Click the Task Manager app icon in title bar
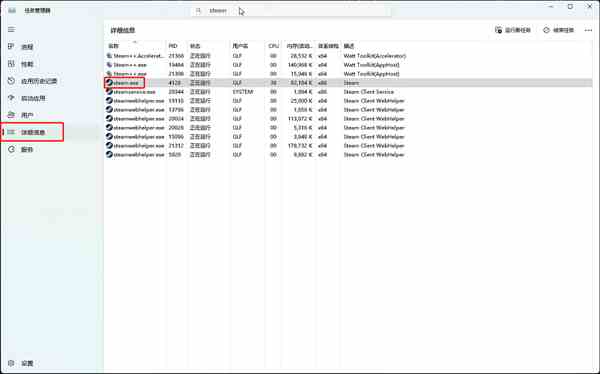600x374 pixels. 12,10
